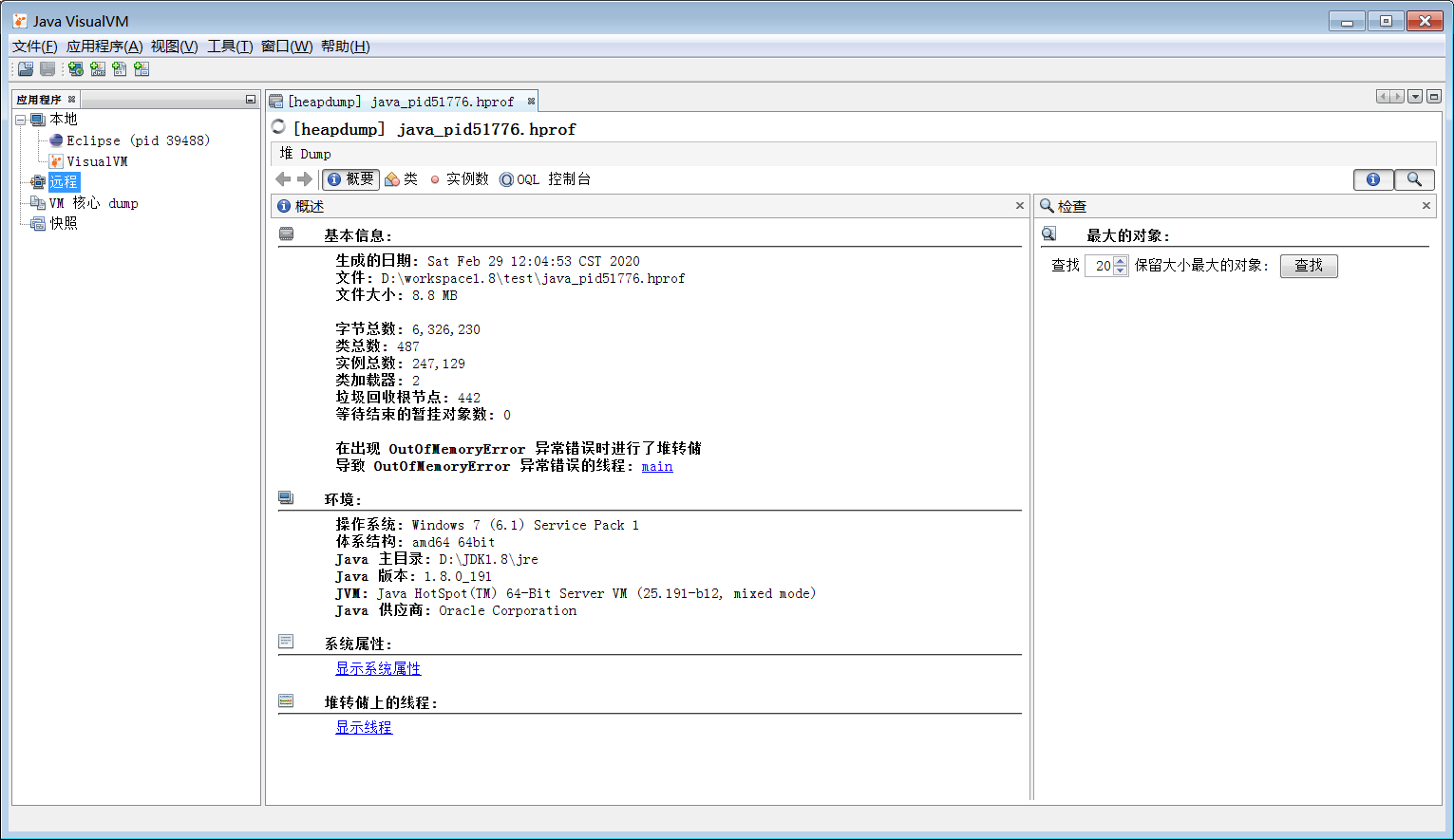Viewport: 1454px width, 840px height.
Task: Click the 快照 snapshots node icon
Action: pyautogui.click(x=38, y=224)
